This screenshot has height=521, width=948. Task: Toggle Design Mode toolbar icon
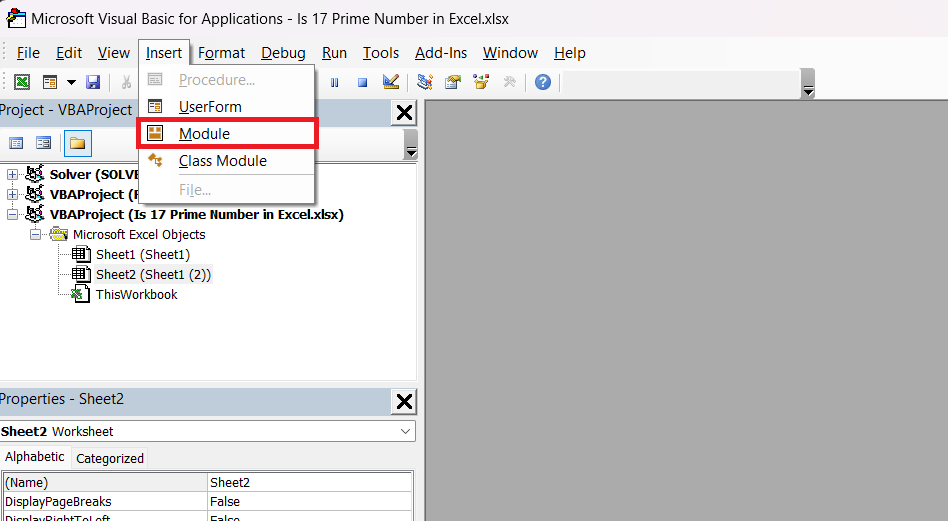tap(391, 82)
